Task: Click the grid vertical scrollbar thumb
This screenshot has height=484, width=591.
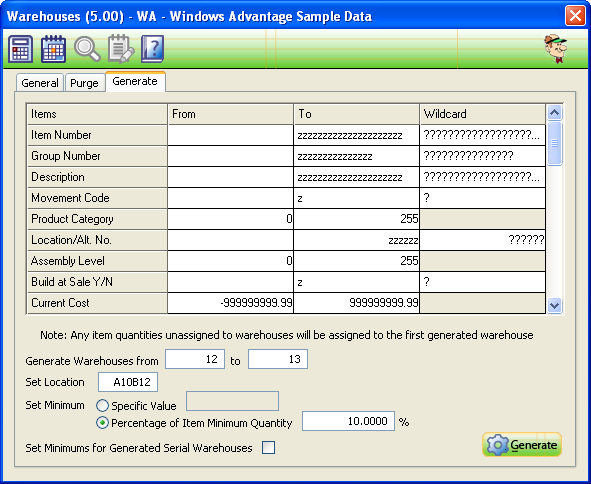Action: click(x=554, y=143)
